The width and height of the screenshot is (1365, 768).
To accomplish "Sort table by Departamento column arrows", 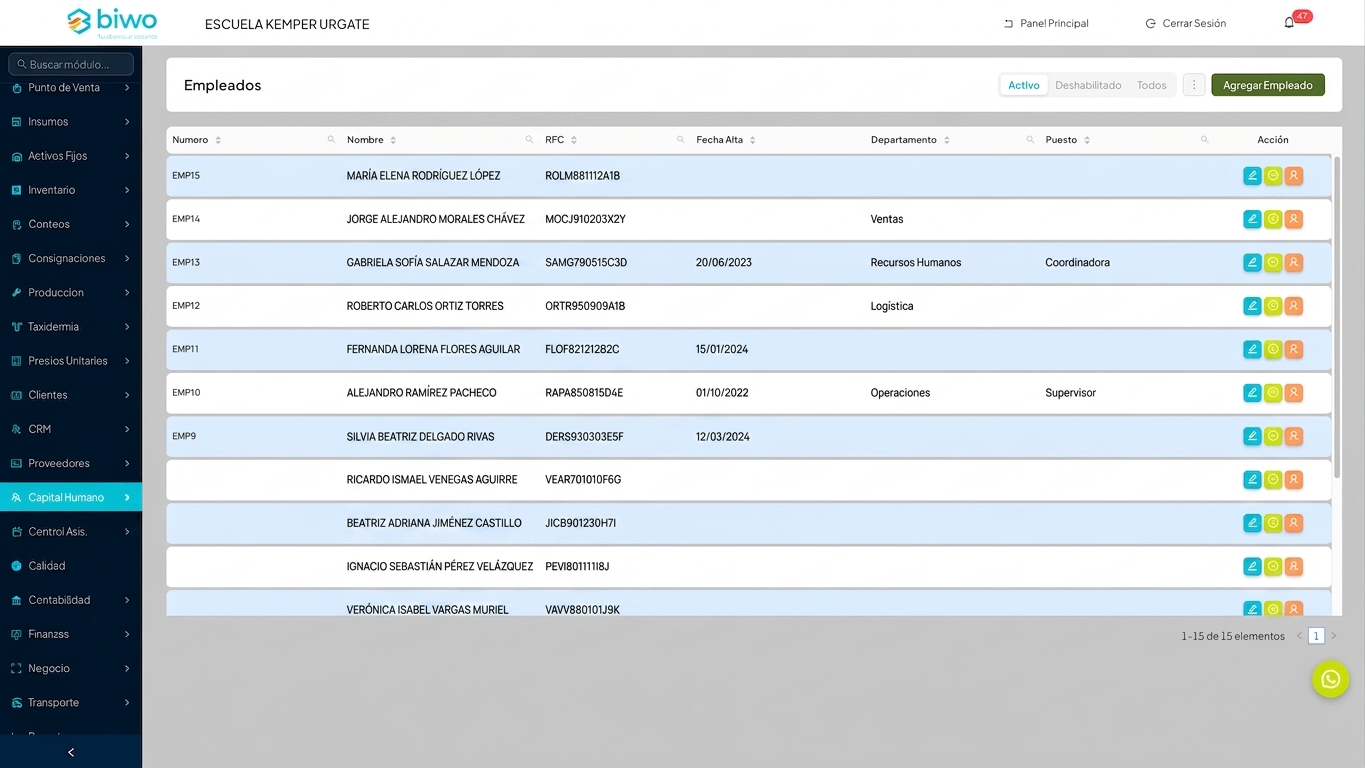I will (x=947, y=140).
